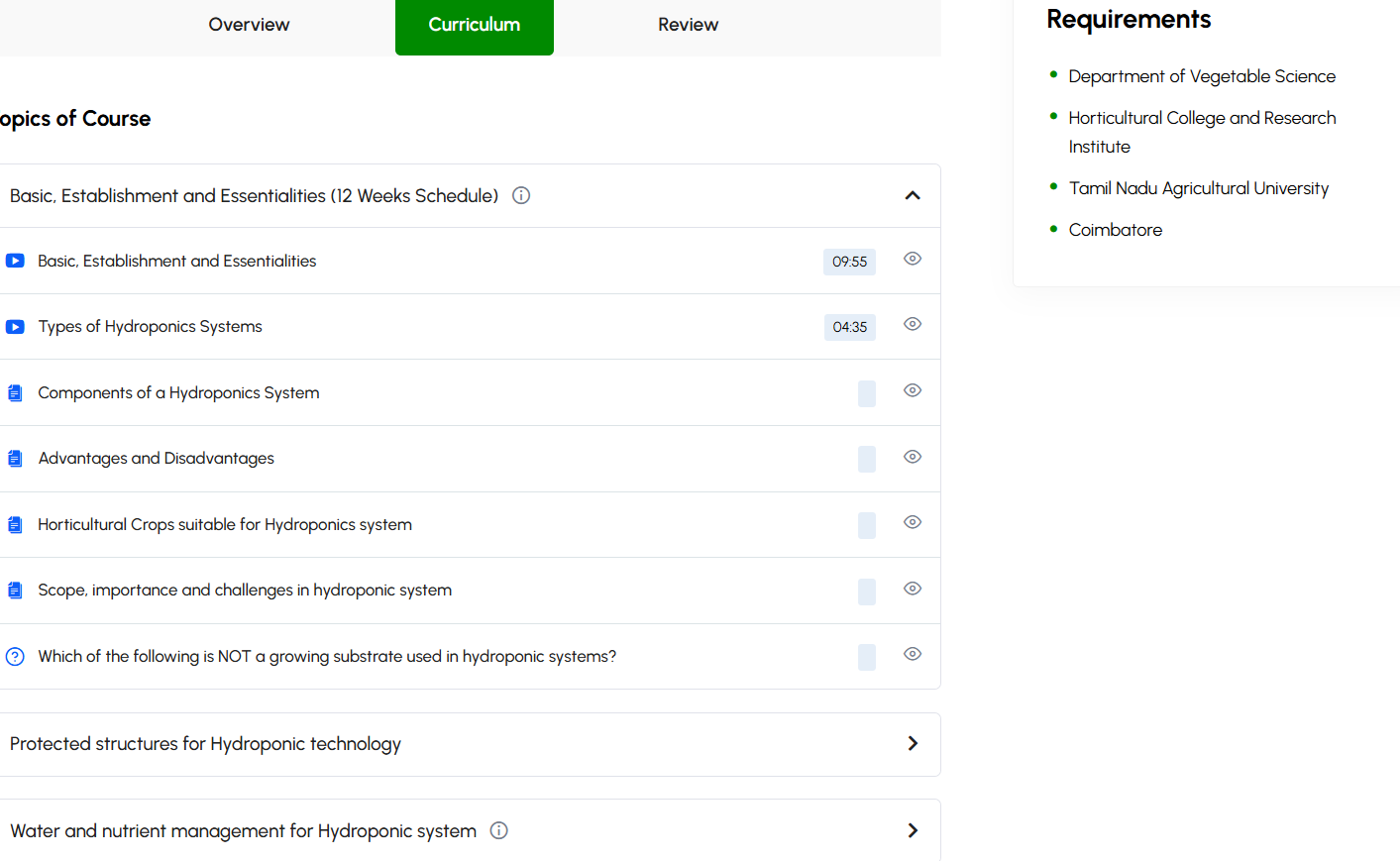Open the Review tab
1400x861 pixels.
pyautogui.click(x=688, y=25)
